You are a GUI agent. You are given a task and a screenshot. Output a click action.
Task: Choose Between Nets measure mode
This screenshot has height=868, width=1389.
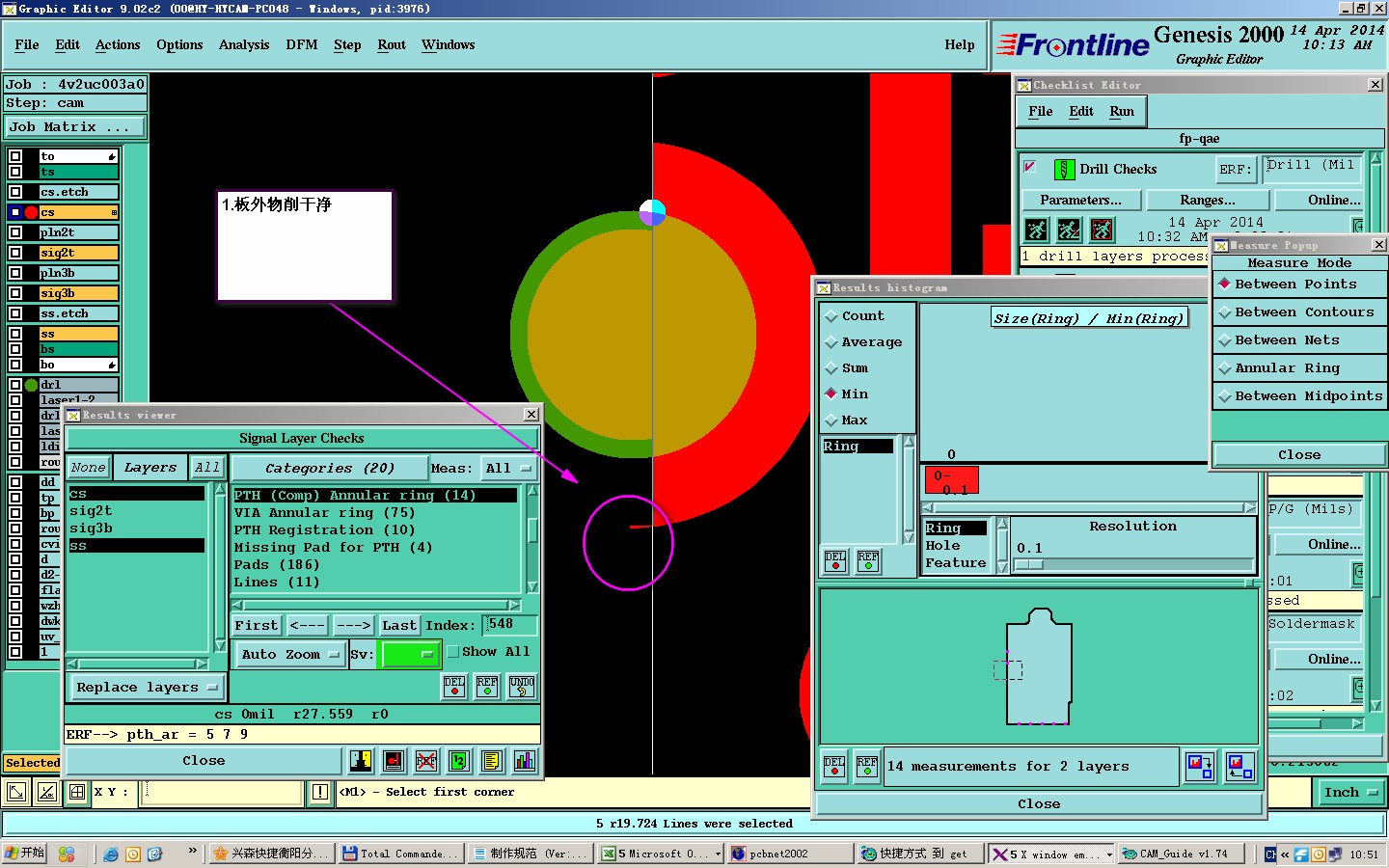1299,340
